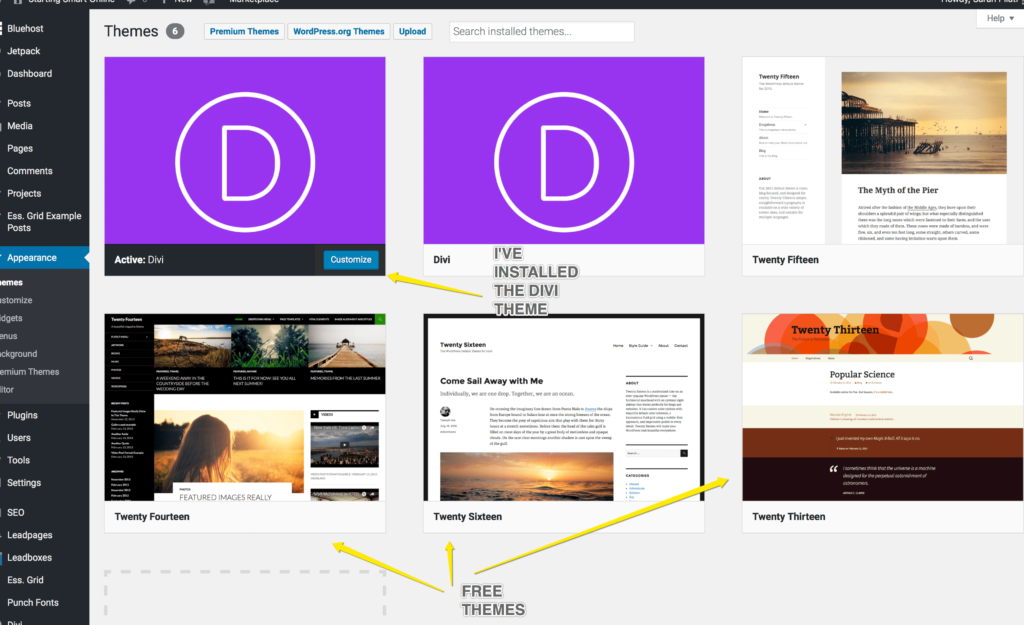Open the Users sidebar menu

(x=18, y=438)
